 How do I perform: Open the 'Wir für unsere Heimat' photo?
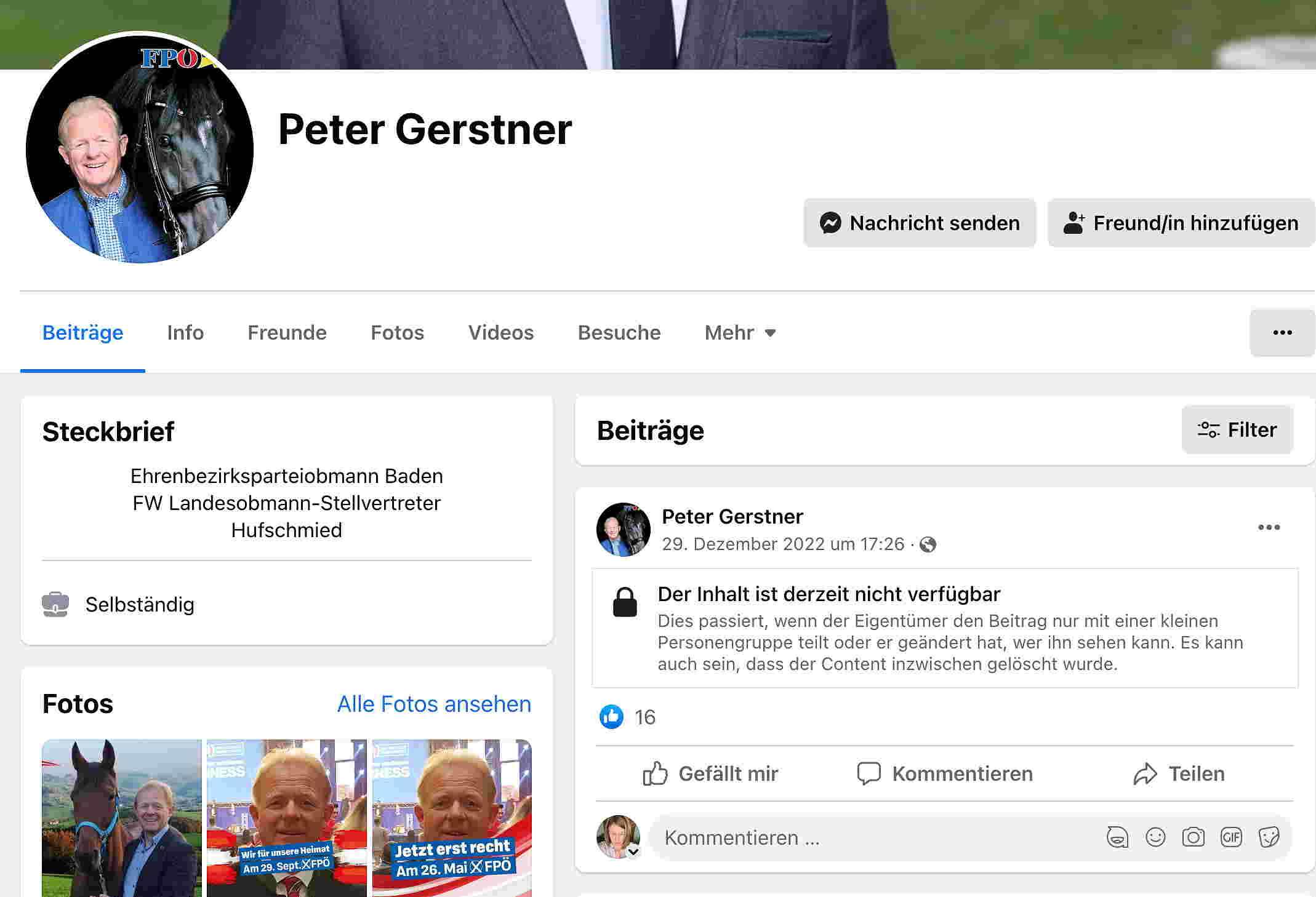click(287, 818)
